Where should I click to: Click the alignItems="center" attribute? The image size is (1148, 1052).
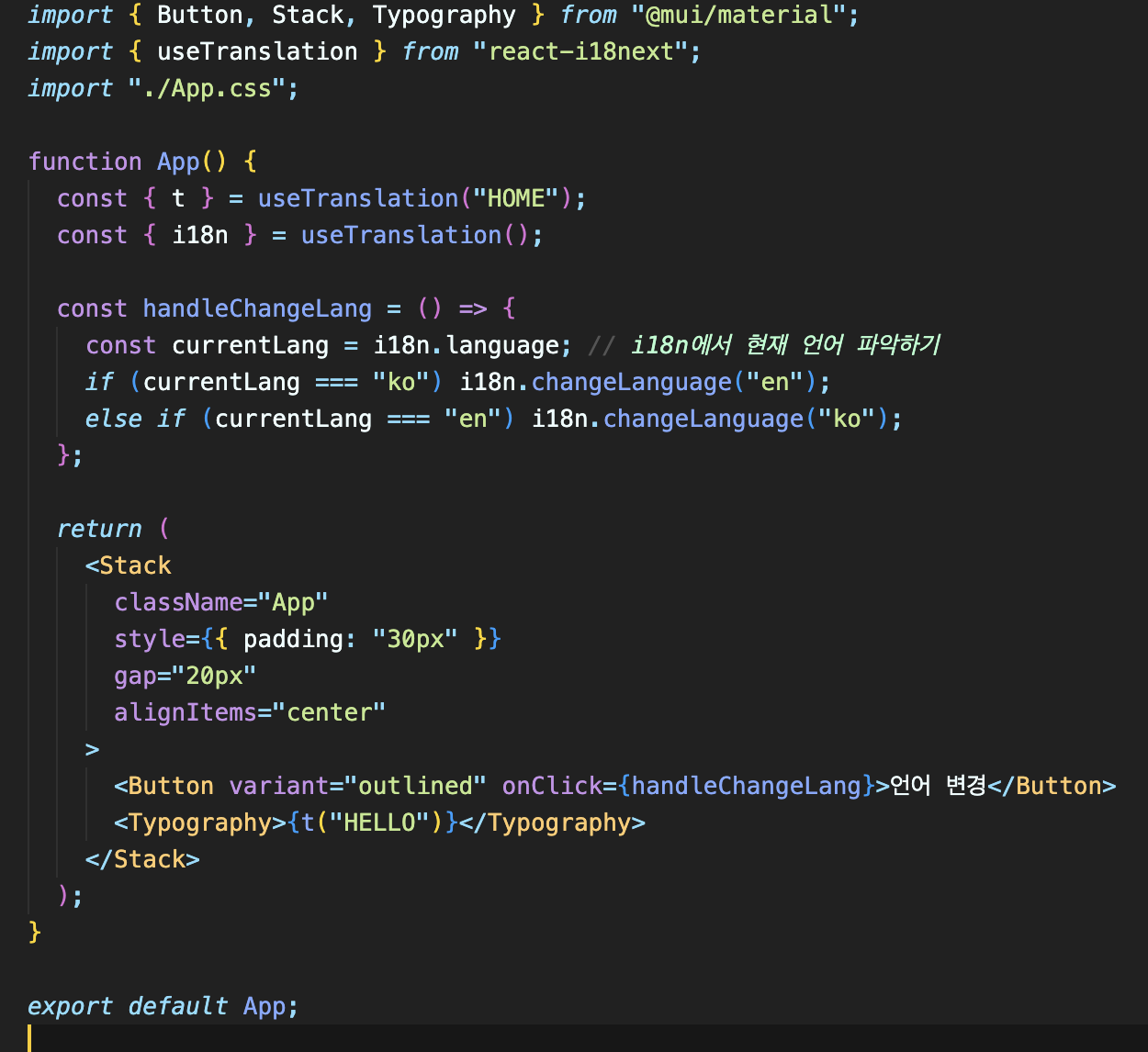[x=250, y=712]
